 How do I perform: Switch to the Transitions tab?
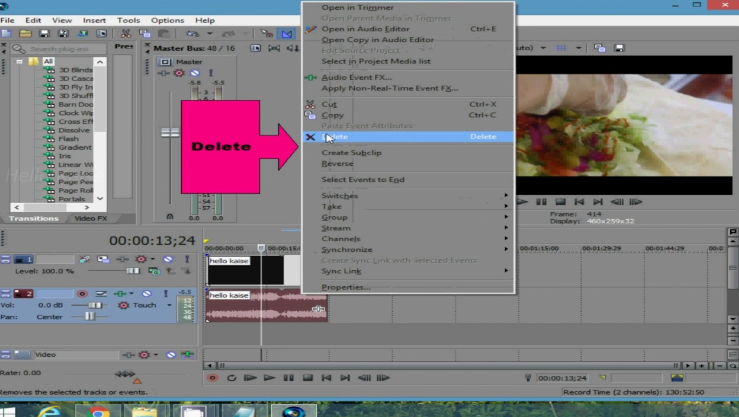pos(33,219)
